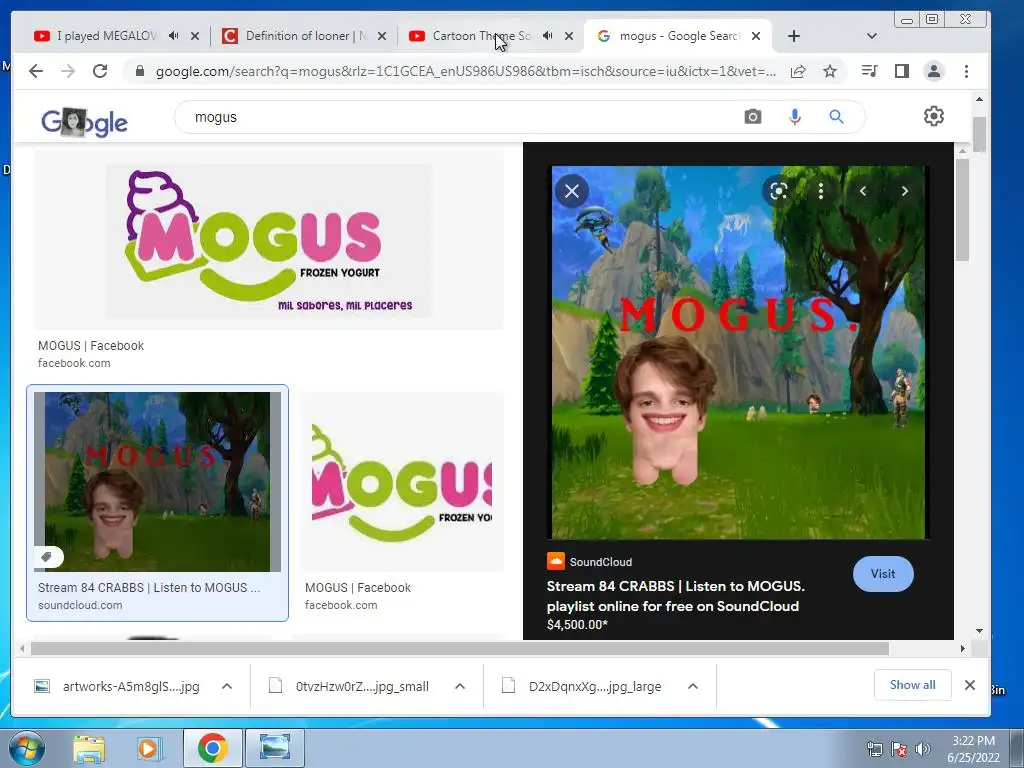1024x768 pixels.
Task: Open the second MOGUS Facebook thumbnail
Action: click(402, 481)
